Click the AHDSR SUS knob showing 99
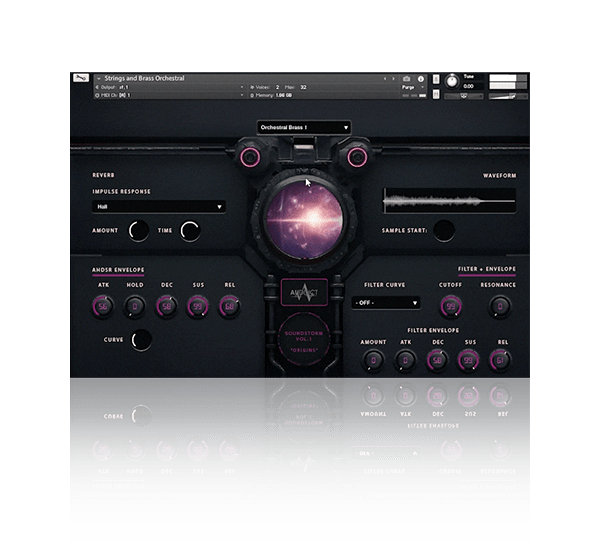600x543 pixels. pyautogui.click(x=198, y=307)
